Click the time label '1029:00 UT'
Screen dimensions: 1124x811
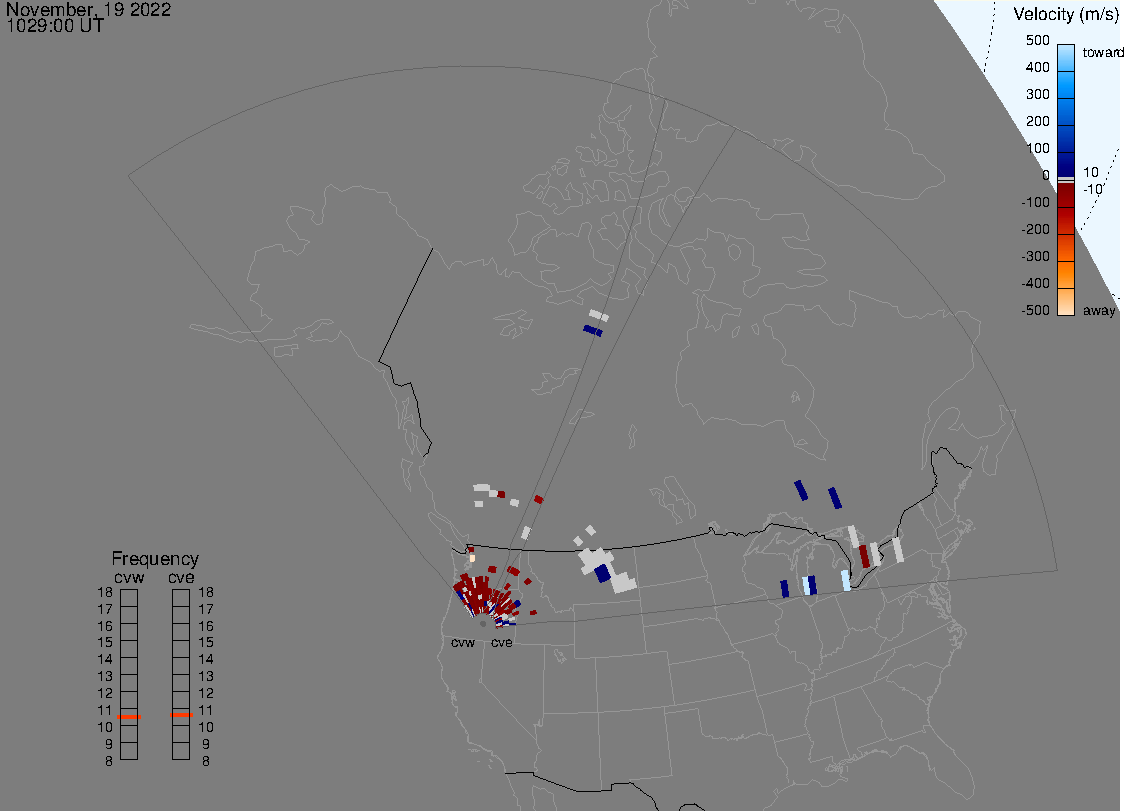55,26
